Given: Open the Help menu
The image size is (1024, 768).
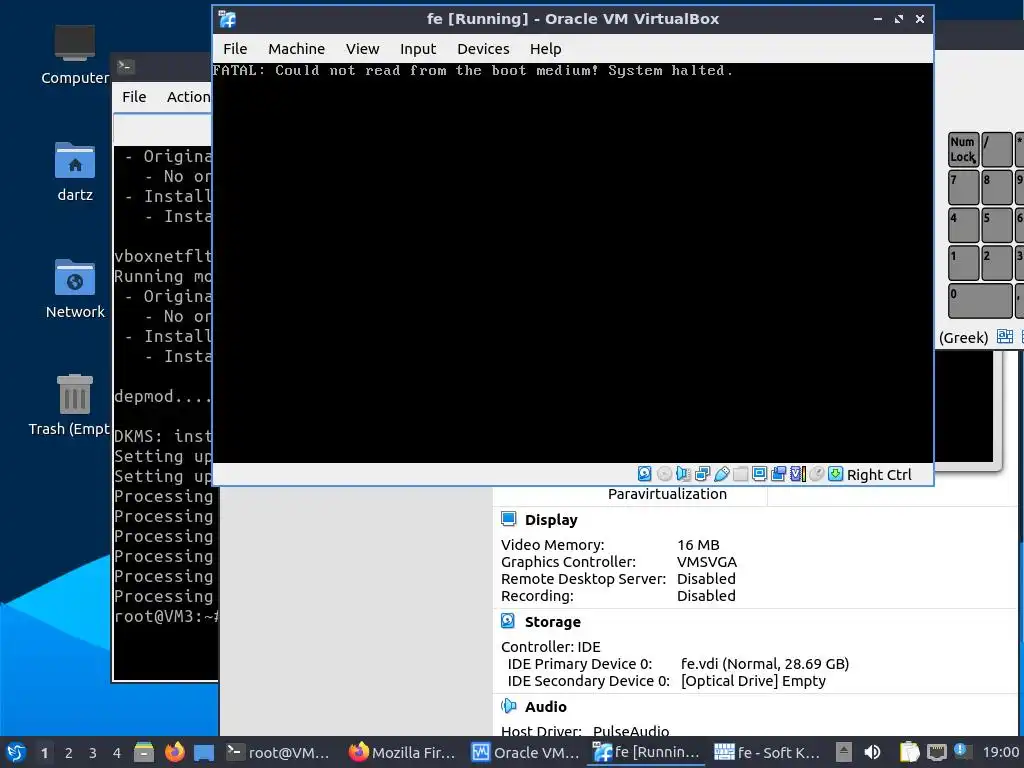Looking at the screenshot, I should coord(545,49).
